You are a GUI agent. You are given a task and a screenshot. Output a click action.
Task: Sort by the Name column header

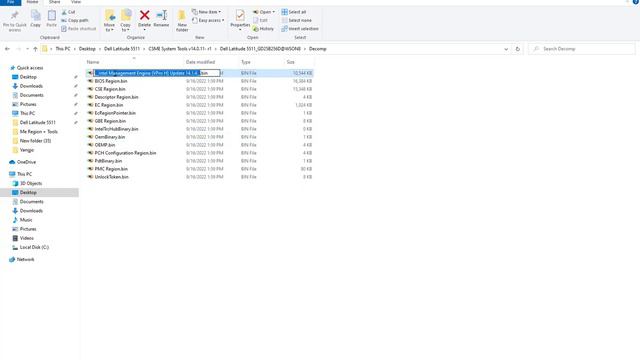point(93,62)
